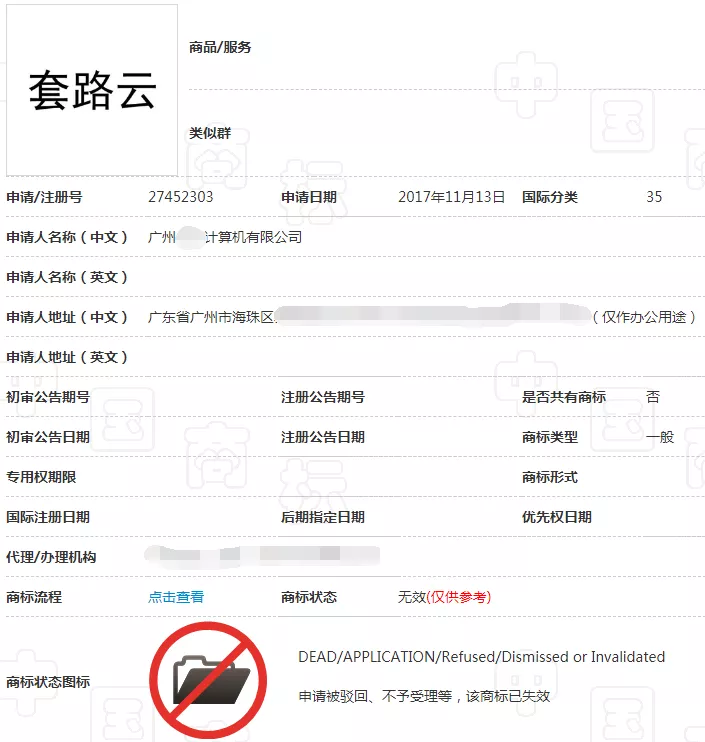Click the shared trademark value 否
Image resolution: width=705 pixels, height=742 pixels.
click(x=653, y=397)
